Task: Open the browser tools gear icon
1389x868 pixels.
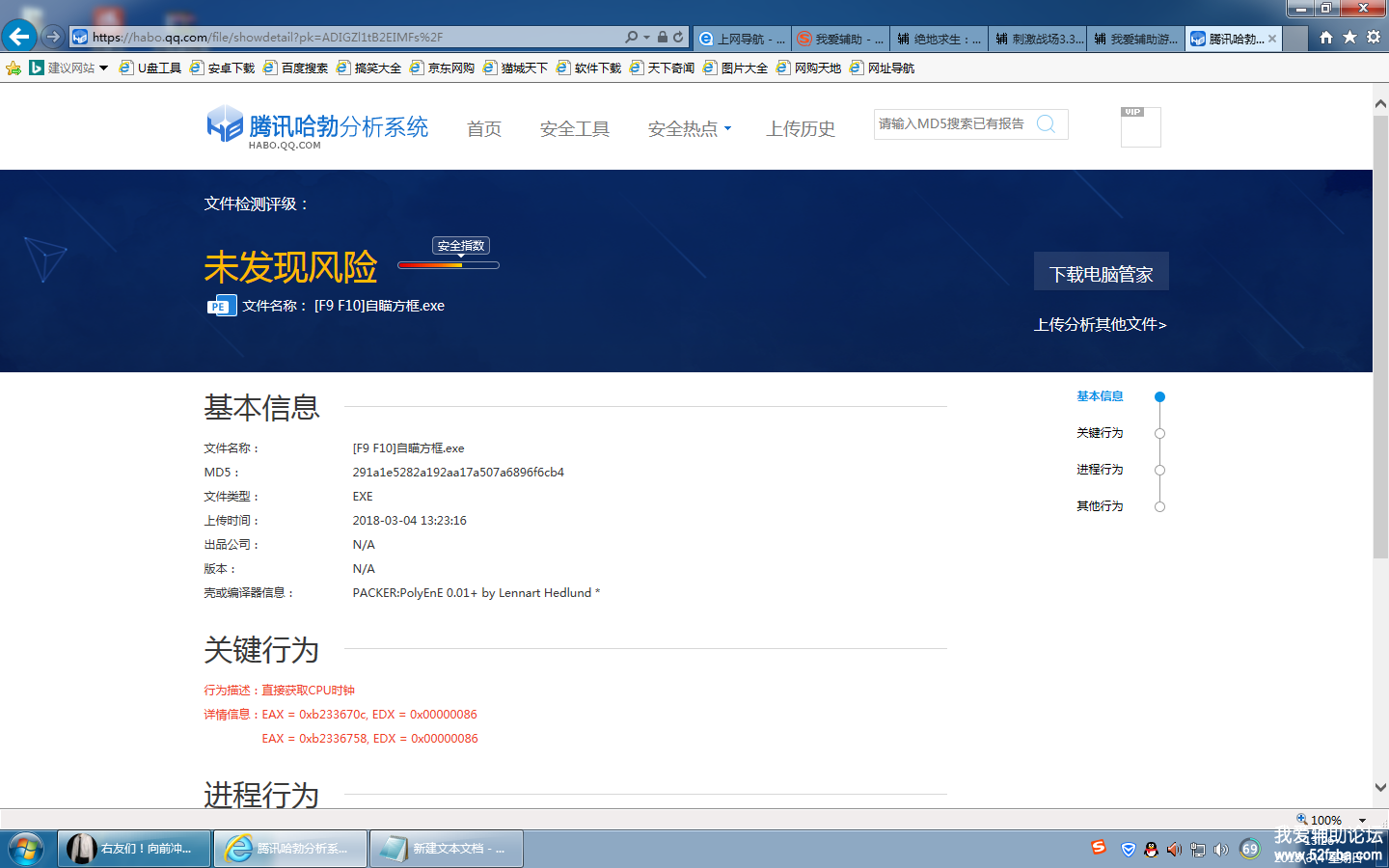Action: (1374, 38)
